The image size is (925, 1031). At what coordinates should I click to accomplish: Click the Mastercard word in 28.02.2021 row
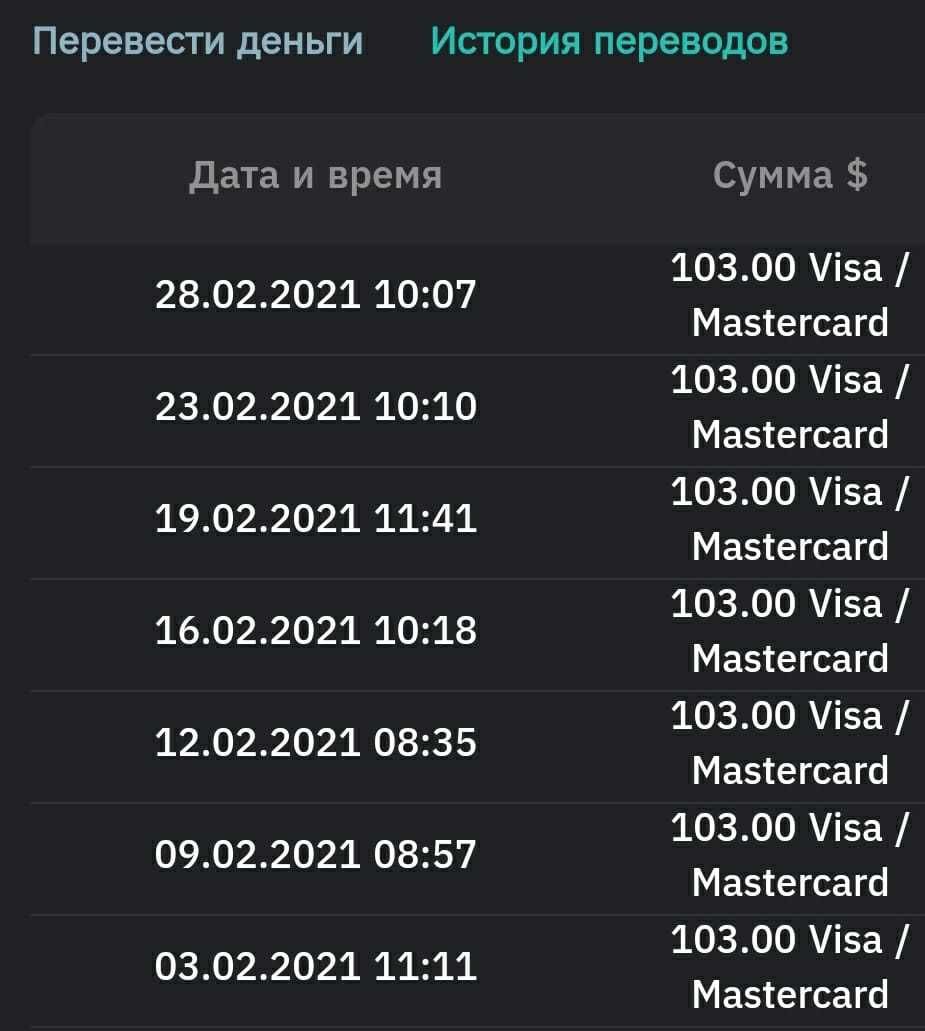(790, 322)
